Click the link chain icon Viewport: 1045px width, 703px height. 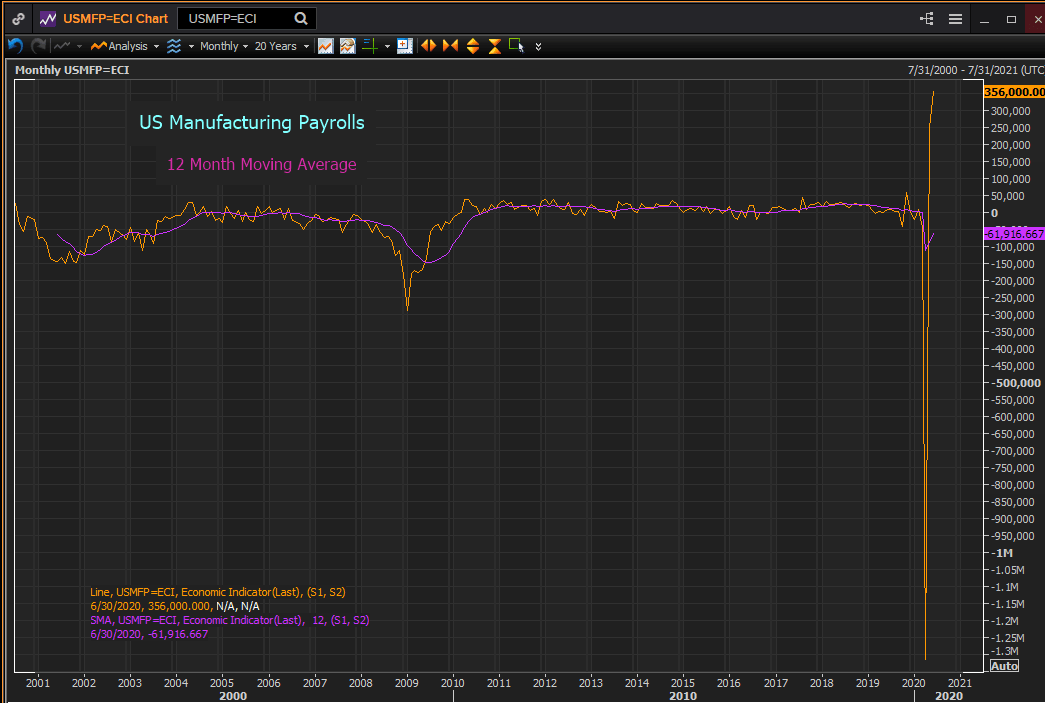pyautogui.click(x=19, y=18)
